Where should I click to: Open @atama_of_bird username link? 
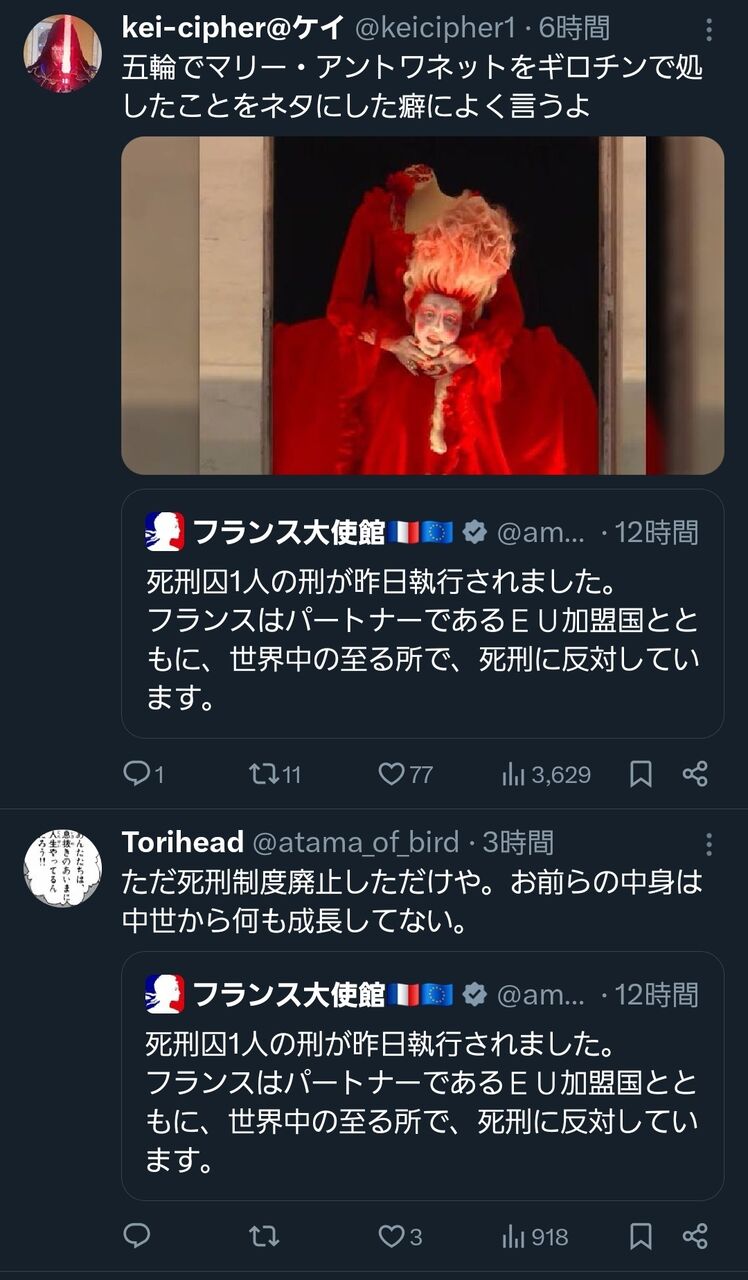click(x=355, y=842)
